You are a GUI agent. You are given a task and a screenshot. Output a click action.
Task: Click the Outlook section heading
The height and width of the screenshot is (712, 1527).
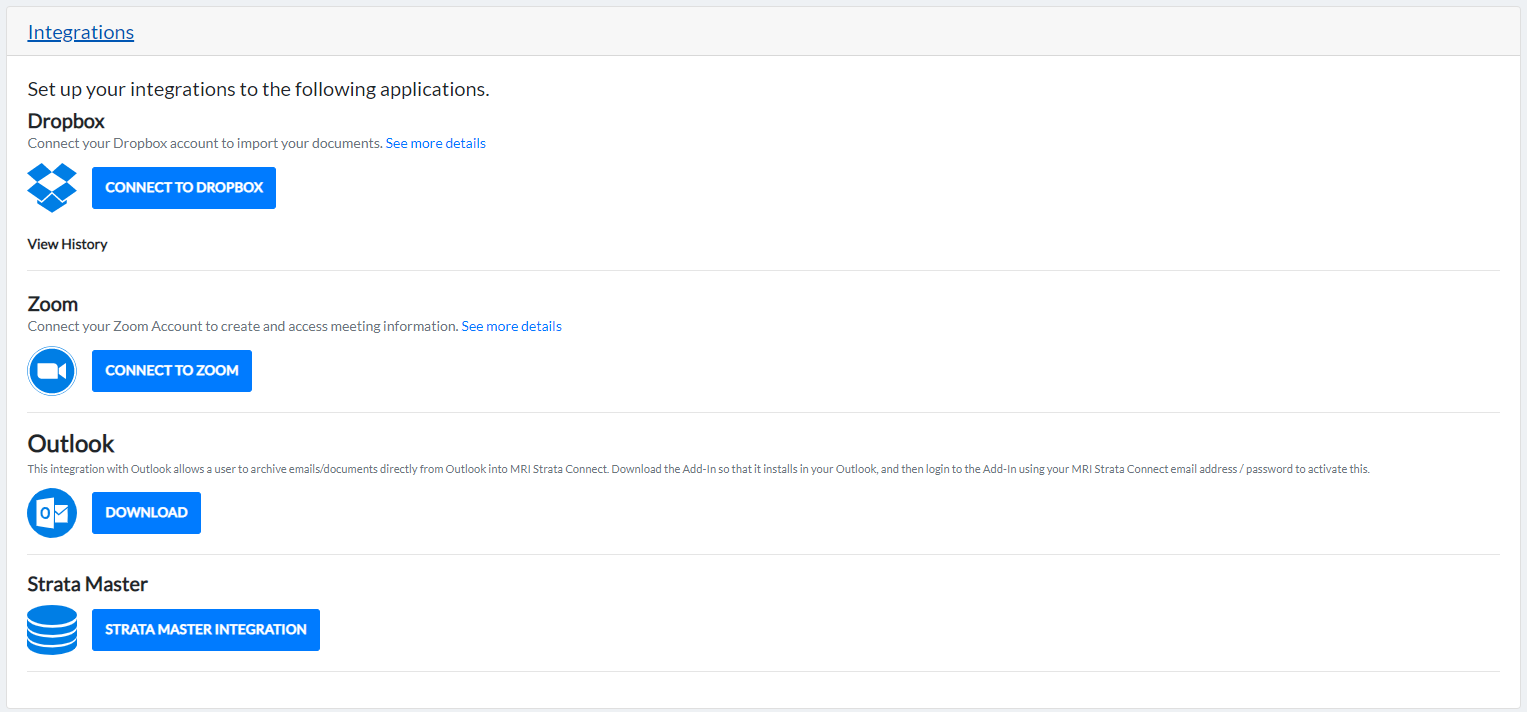tap(71, 443)
